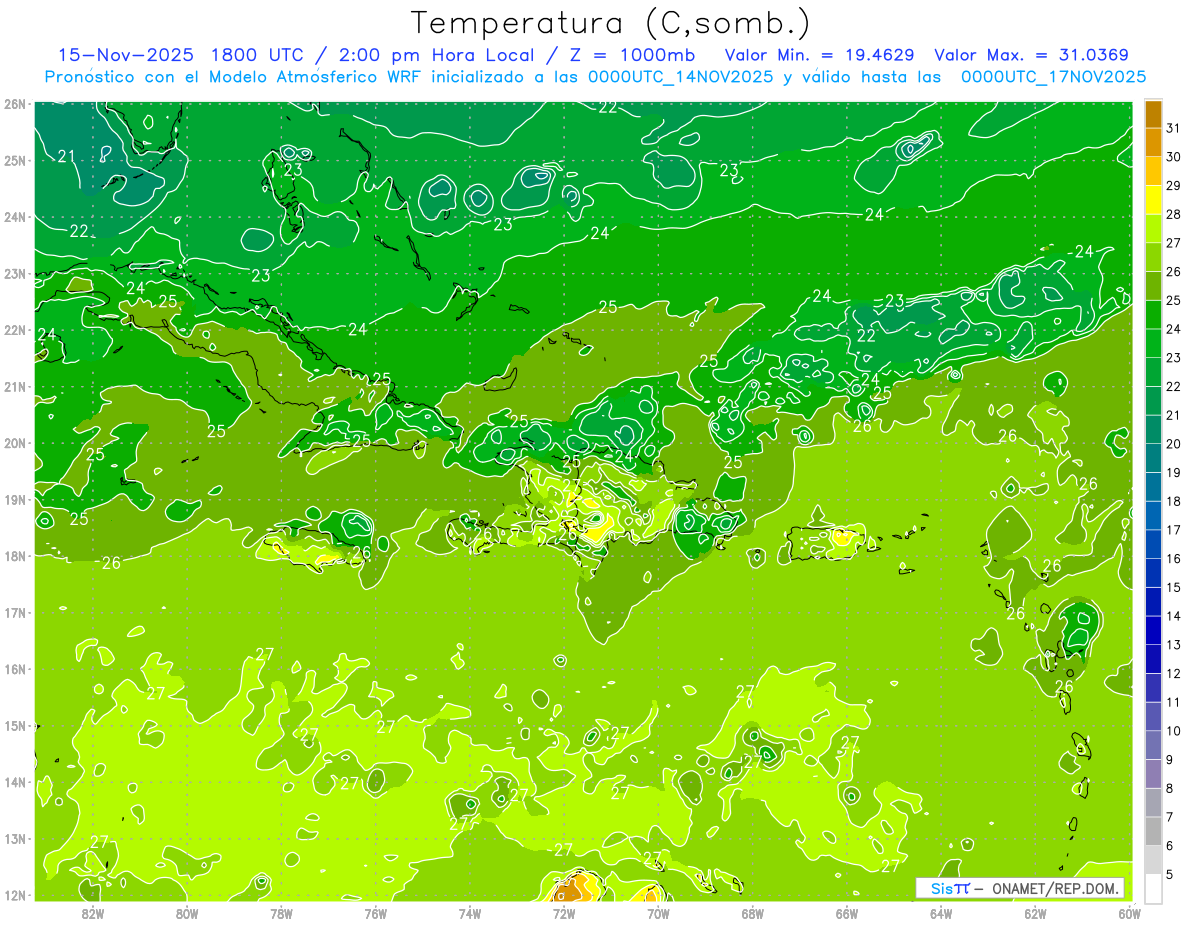This screenshot has height=927, width=1200.
Task: Click the 21N latitude axis label
Action: click(x=15, y=386)
